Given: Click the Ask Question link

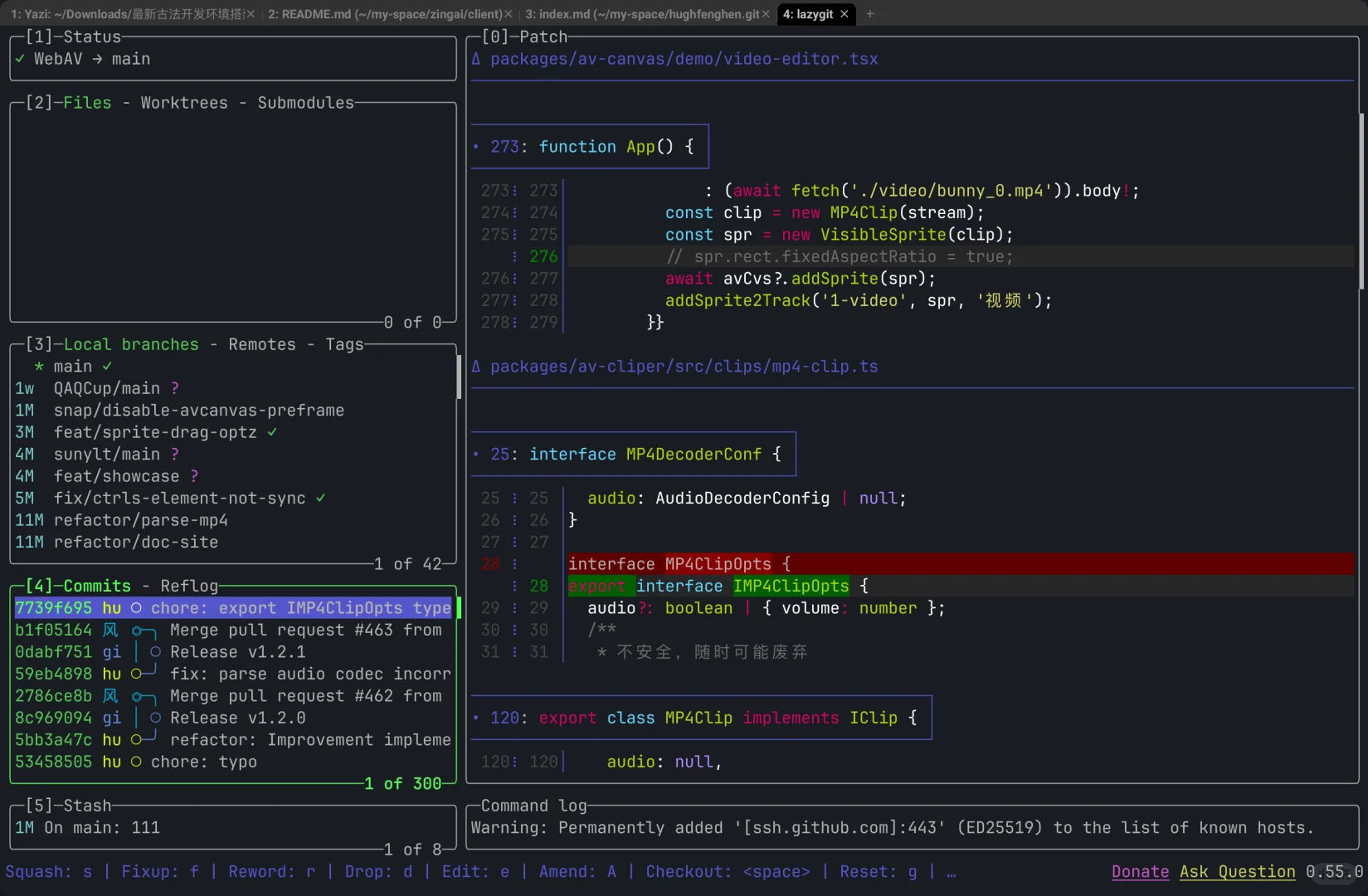Looking at the screenshot, I should point(1237,872).
